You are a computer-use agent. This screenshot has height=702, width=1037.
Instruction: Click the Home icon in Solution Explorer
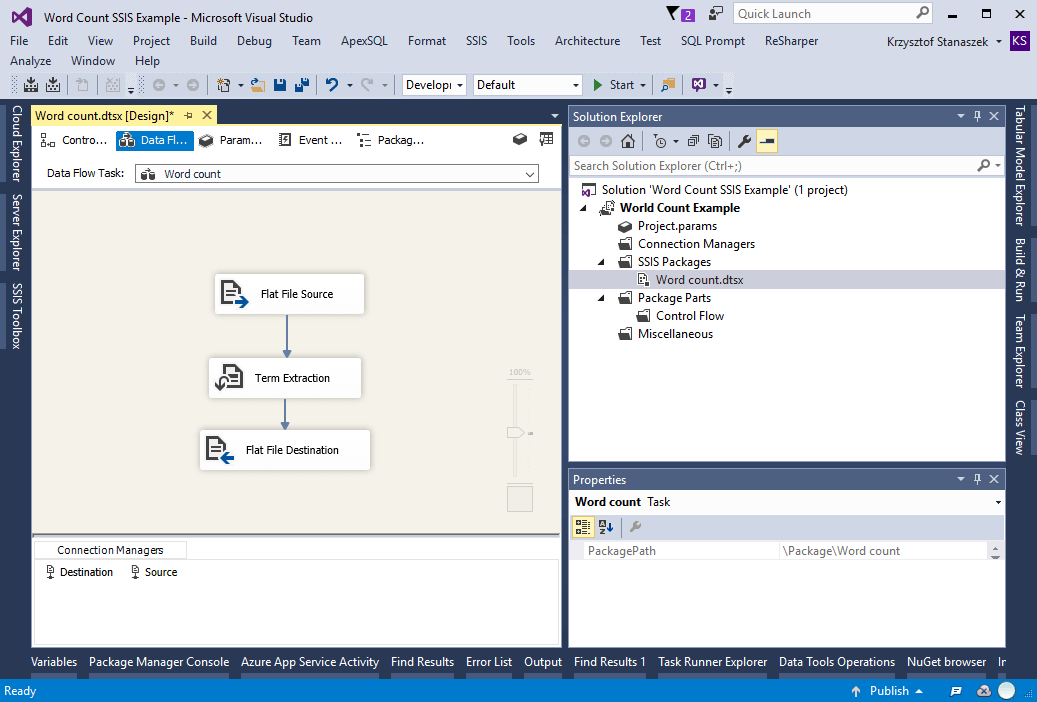[628, 141]
